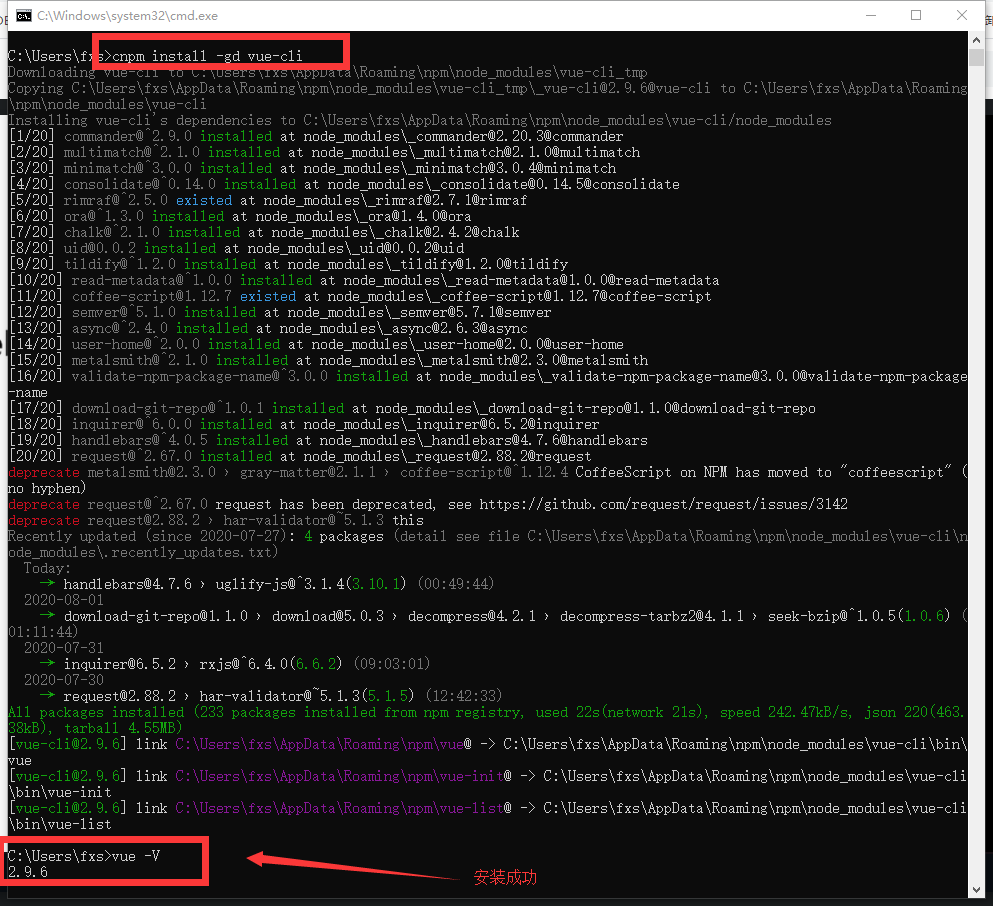The image size is (993, 906).
Task: Click the 'Recently updated (since 2020-07-27)' line
Action: tap(488, 544)
